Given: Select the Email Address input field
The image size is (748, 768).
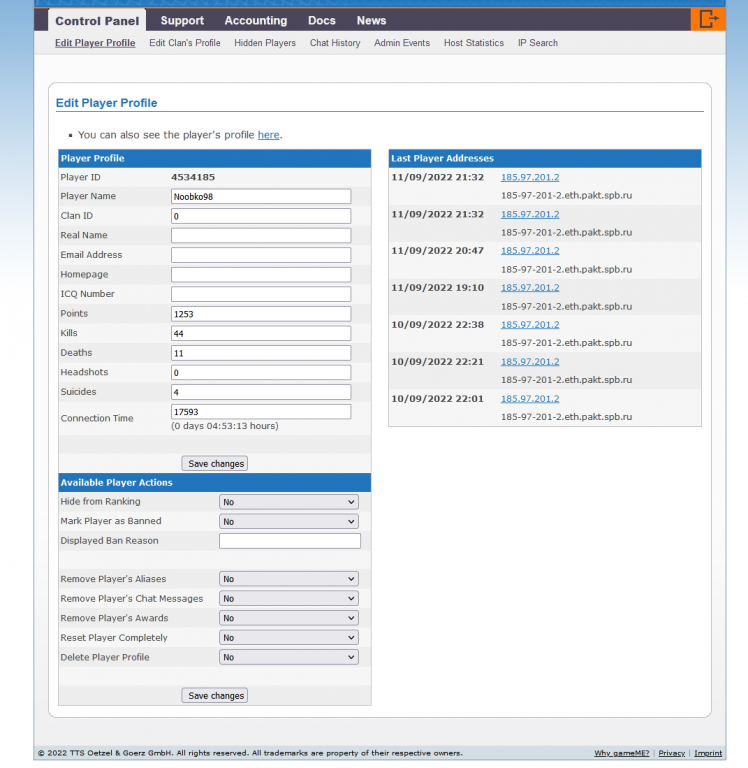Looking at the screenshot, I should pyautogui.click(x=261, y=255).
